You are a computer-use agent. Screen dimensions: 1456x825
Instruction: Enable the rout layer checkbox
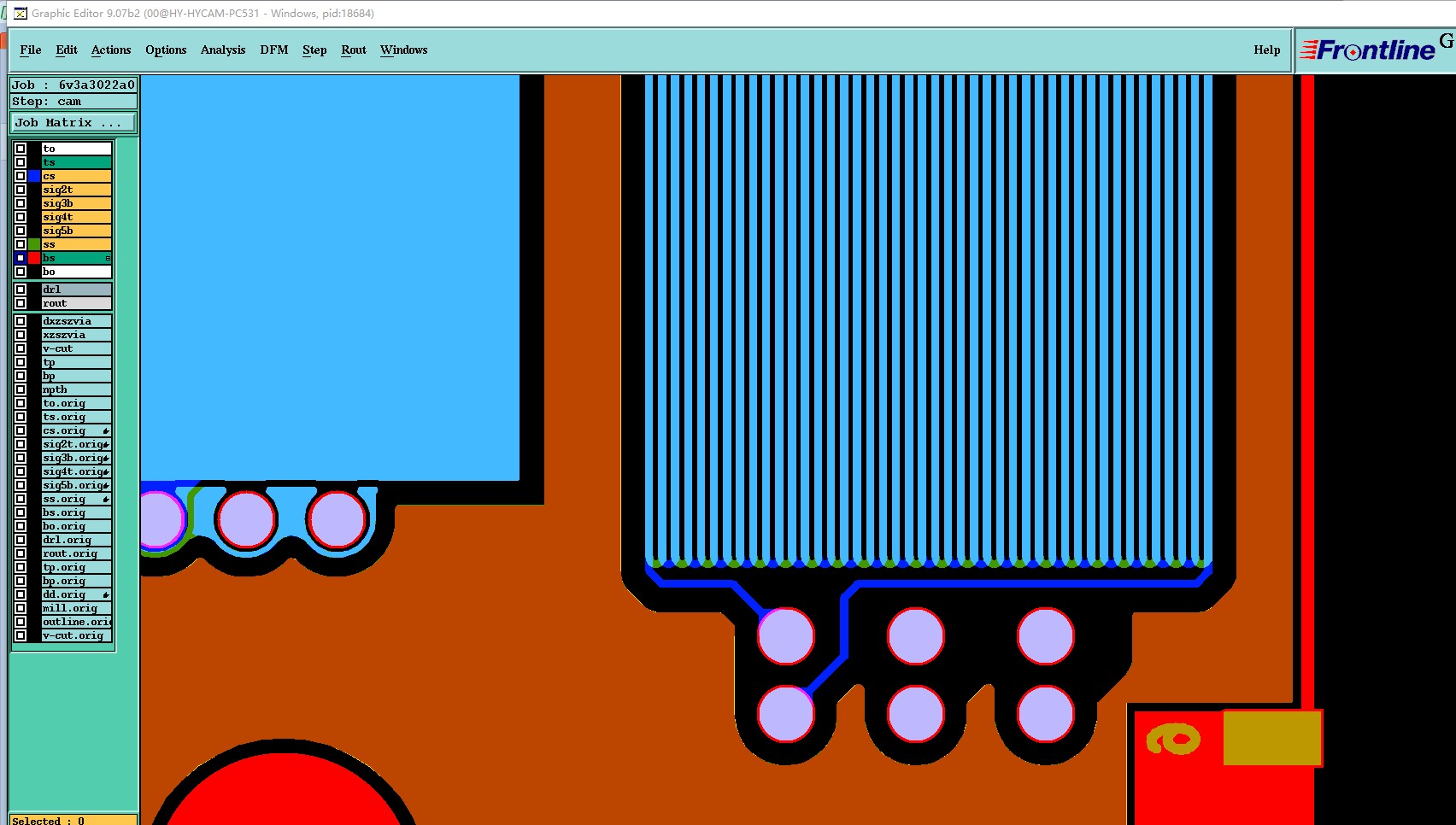(21, 303)
